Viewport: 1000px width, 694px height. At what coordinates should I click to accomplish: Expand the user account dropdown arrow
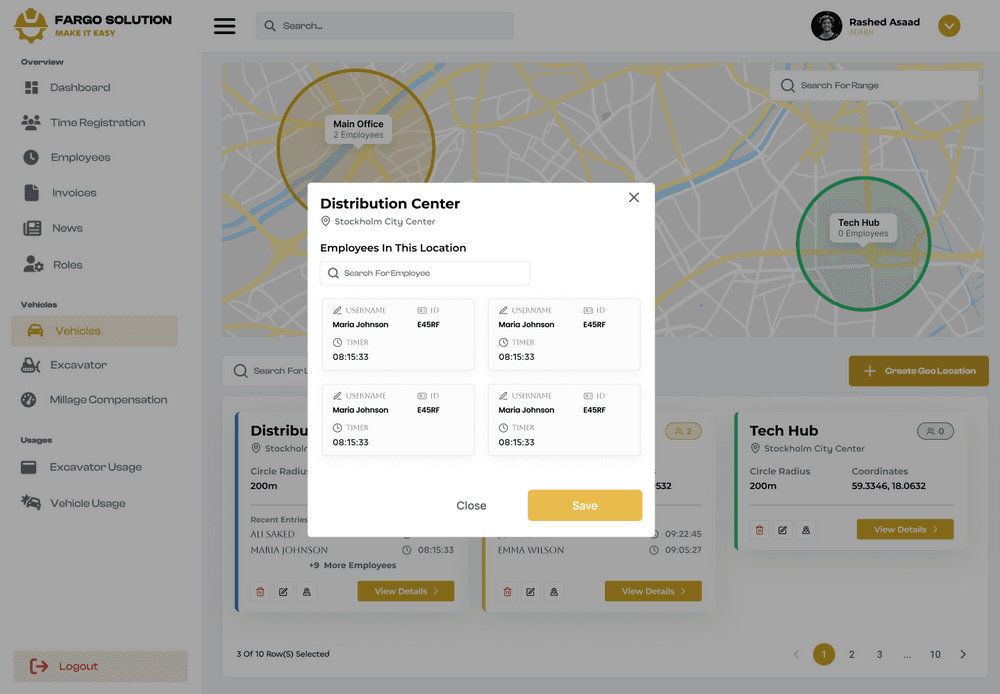coord(949,27)
